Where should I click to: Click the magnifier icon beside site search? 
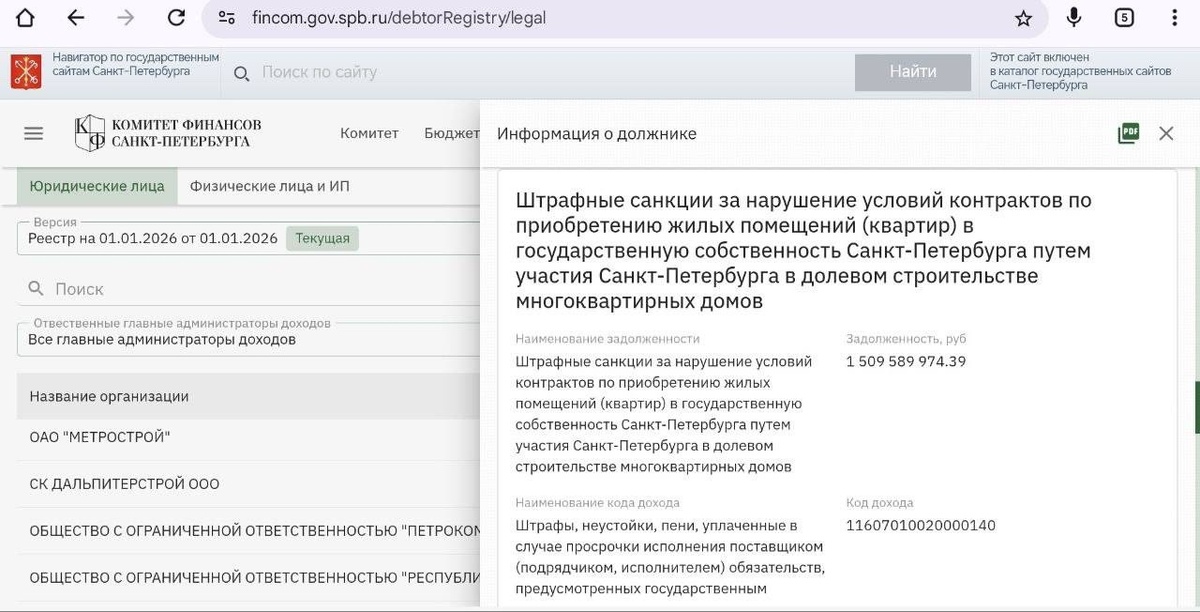click(x=242, y=73)
